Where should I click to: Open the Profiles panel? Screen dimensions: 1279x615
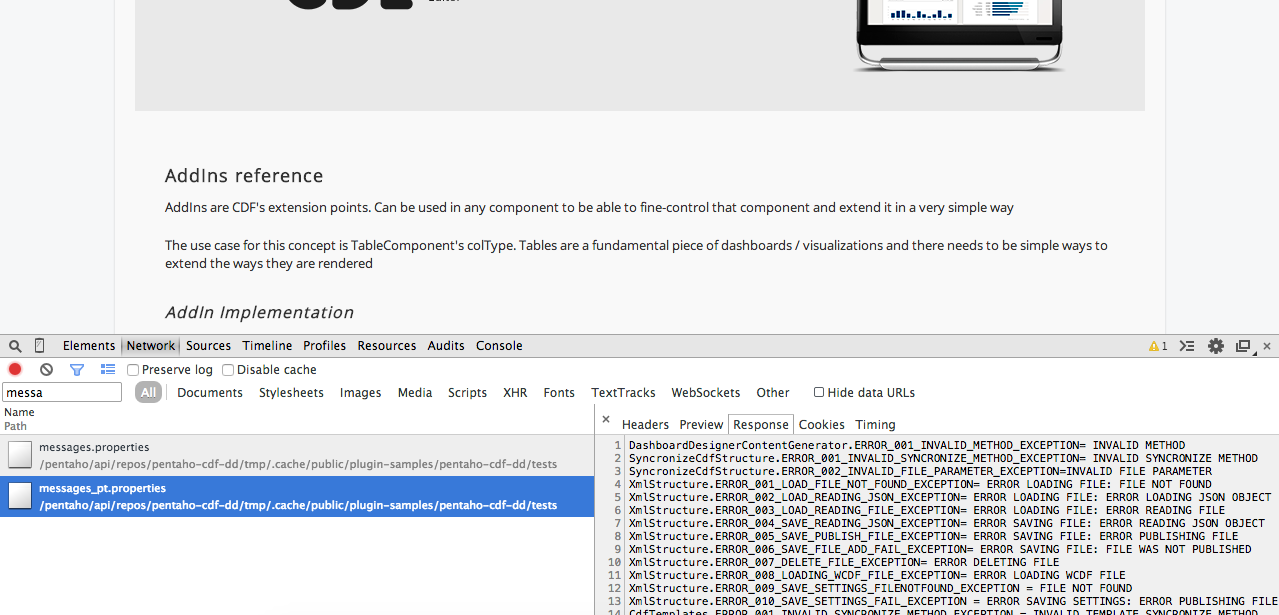pos(325,346)
